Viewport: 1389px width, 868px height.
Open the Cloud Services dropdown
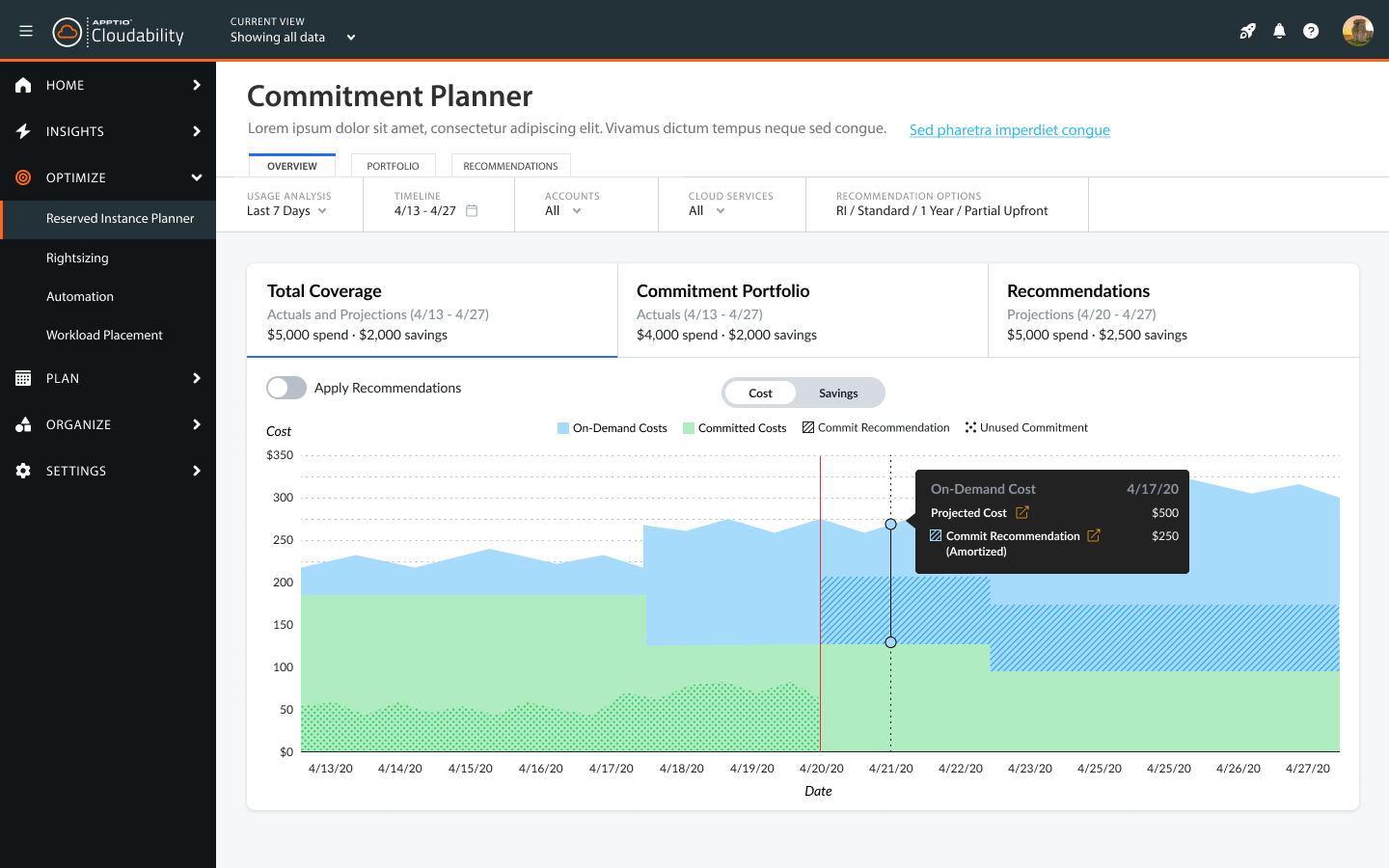coord(707,210)
